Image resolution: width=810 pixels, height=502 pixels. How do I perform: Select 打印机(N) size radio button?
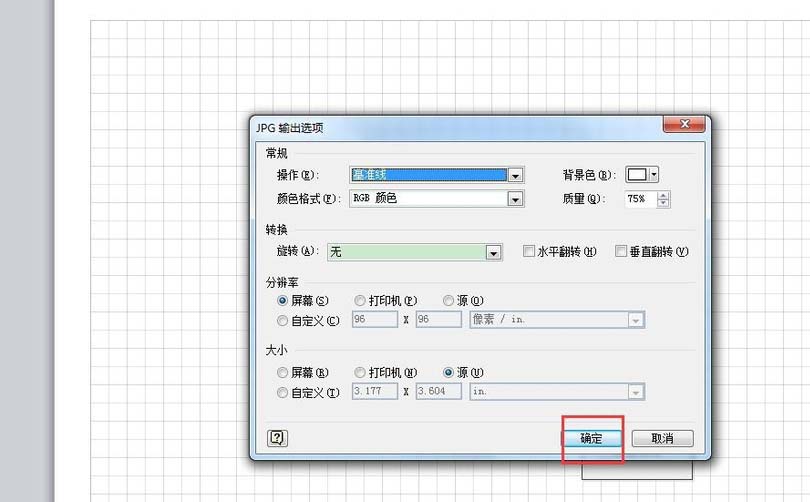click(360, 372)
